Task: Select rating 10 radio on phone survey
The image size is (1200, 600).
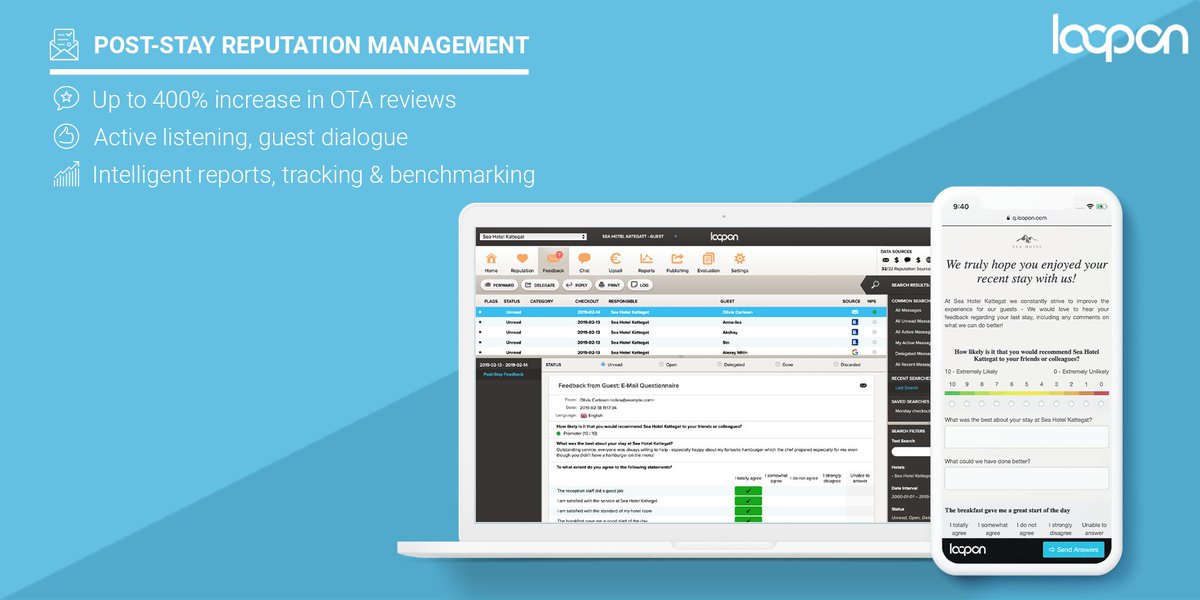Action: [x=952, y=404]
